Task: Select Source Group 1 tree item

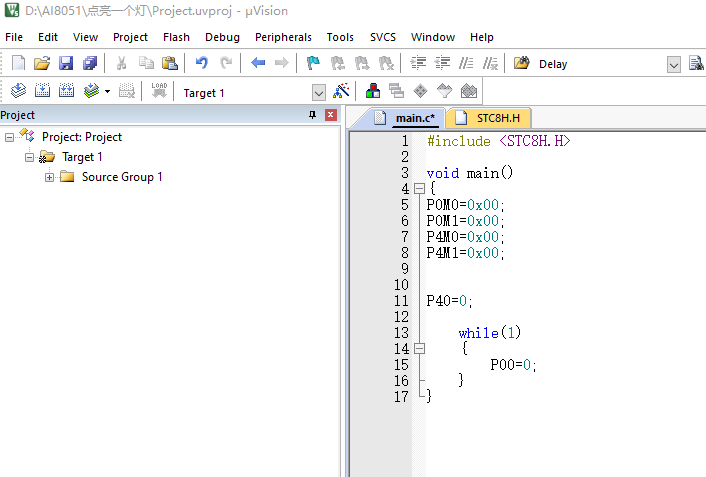Action: click(122, 177)
